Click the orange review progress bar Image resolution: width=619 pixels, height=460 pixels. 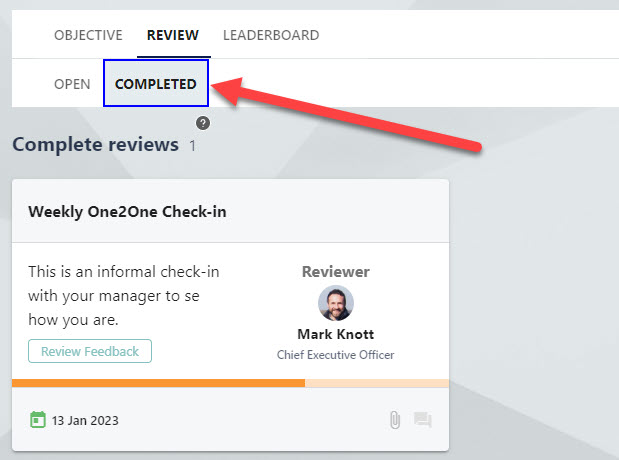coord(231,383)
